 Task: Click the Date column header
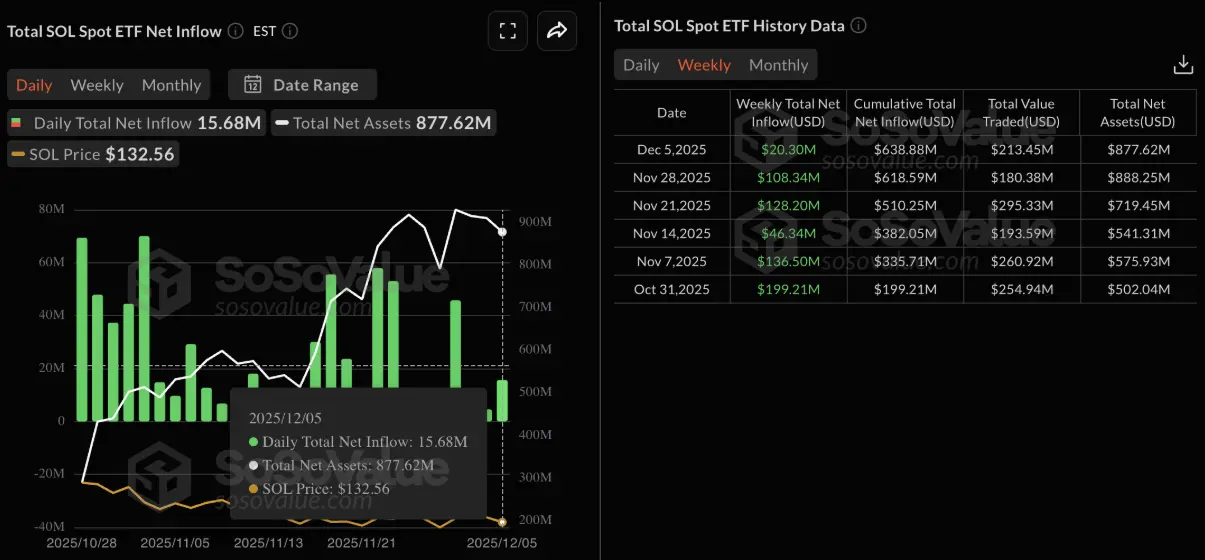(672, 113)
